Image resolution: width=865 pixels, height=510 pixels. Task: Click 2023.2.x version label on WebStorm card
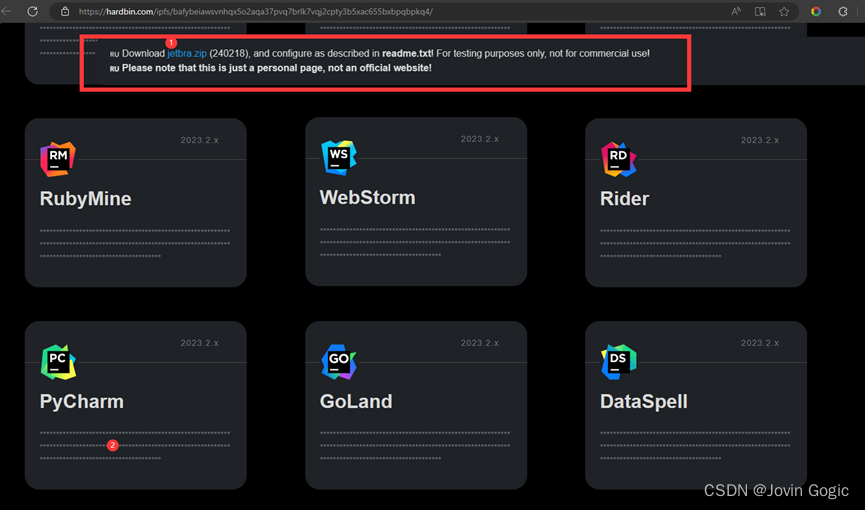480,139
